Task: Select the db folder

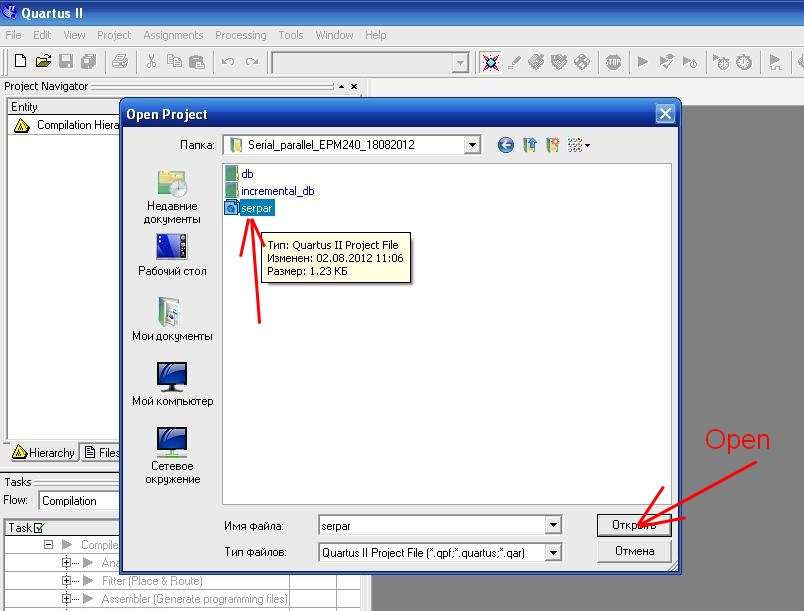Action: 239,174
